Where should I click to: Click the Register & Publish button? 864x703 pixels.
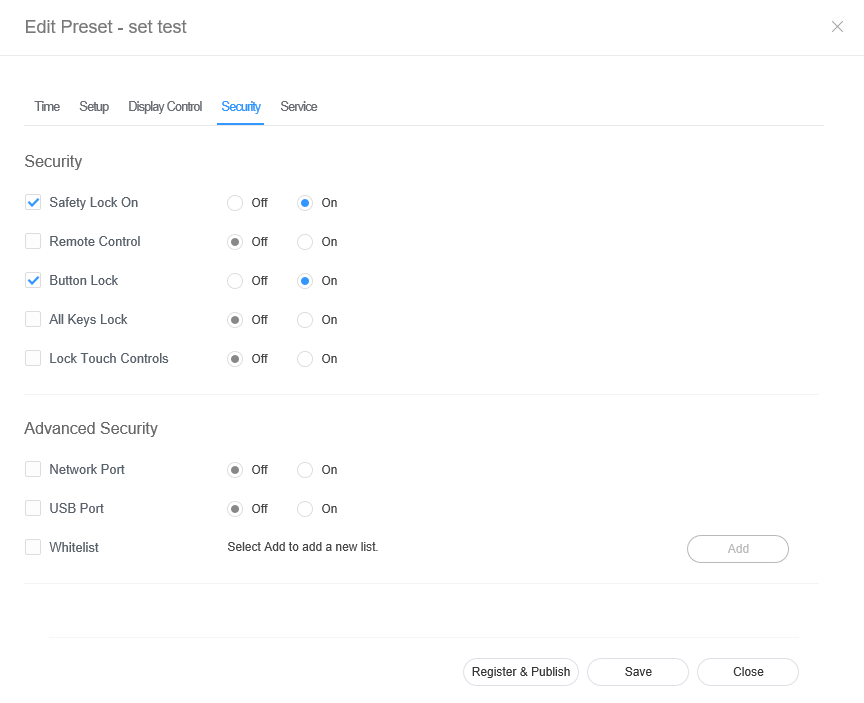click(521, 672)
